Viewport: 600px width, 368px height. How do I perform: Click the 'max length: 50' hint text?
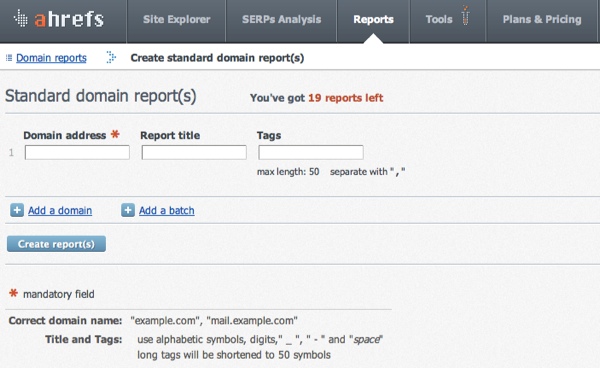coord(288,172)
